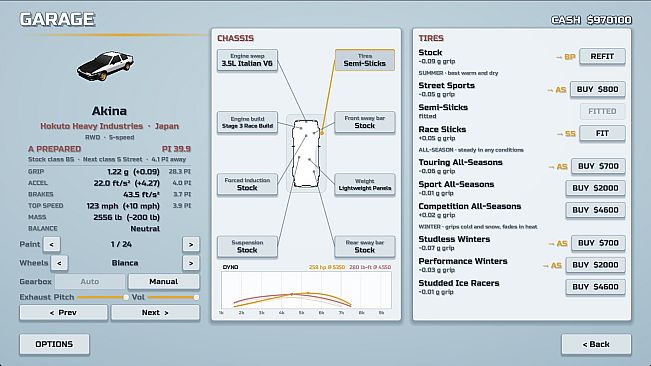Viewport: 651px width, 366px height.
Task: Buy Competition All-Seasons for $4600
Action: (595, 210)
